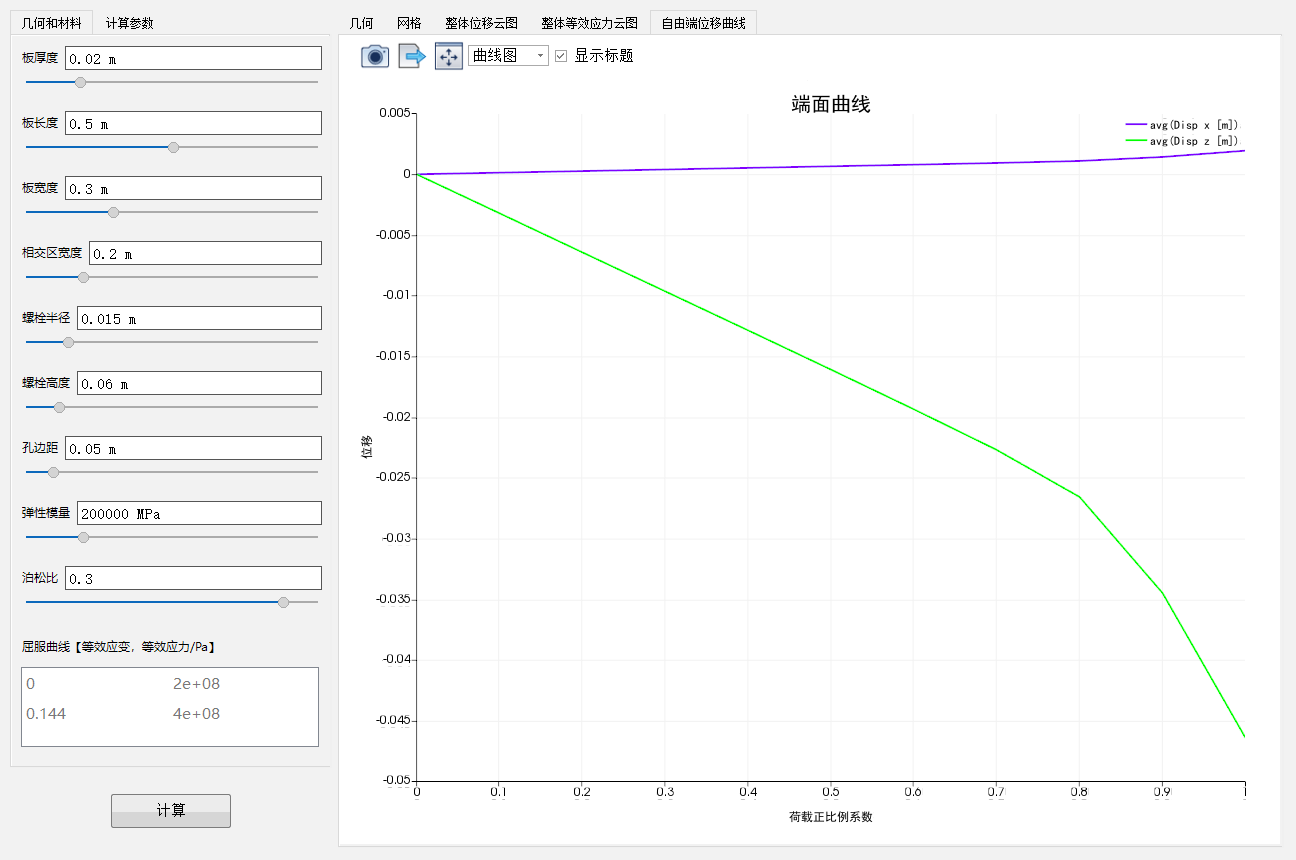Toggle the 显示标题 checkbox
The image size is (1296, 860).
pos(561,56)
